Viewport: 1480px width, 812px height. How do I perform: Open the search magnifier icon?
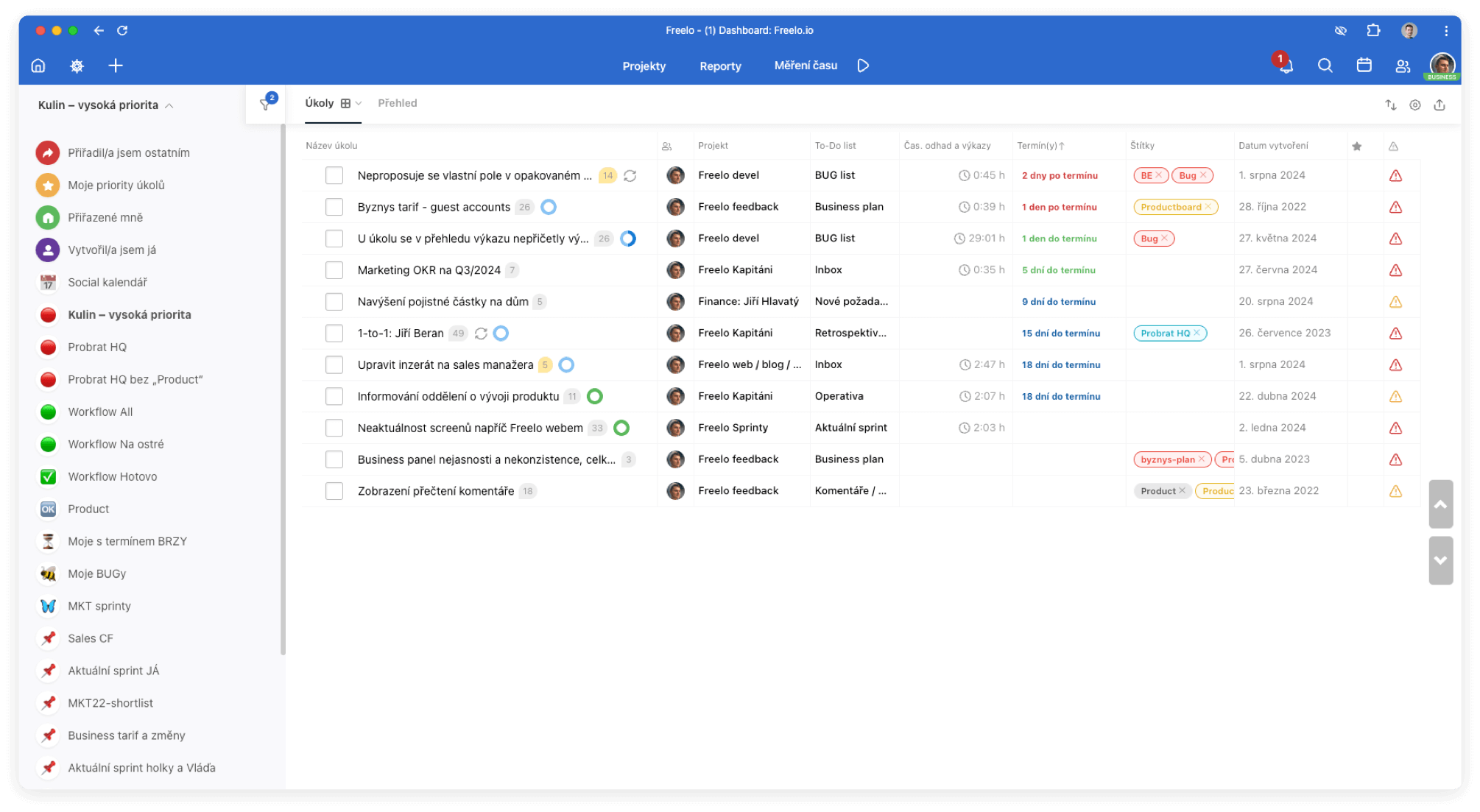tap(1325, 66)
